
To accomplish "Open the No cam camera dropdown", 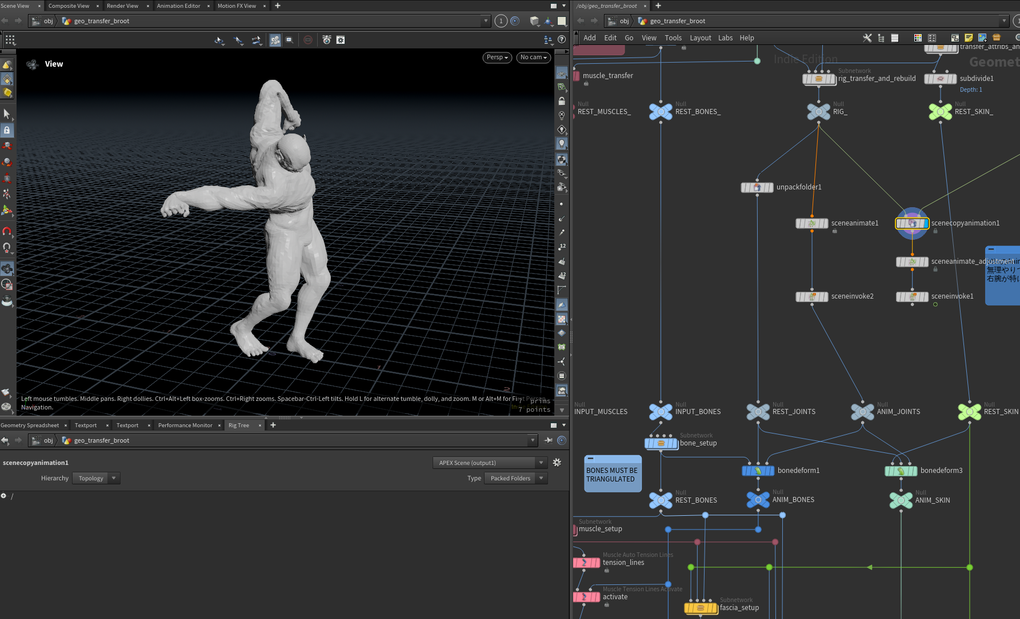I will tap(533, 58).
